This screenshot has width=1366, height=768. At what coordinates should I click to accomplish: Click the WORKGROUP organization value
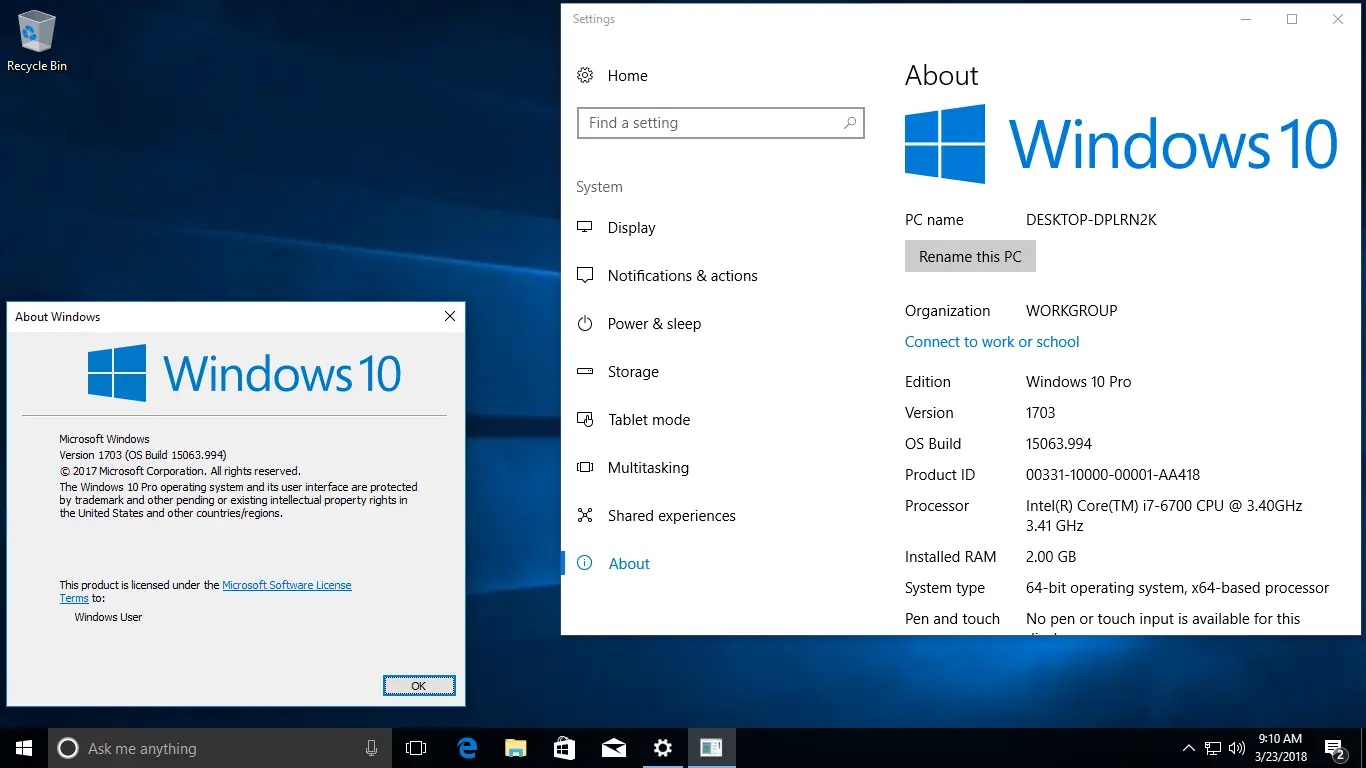pyautogui.click(x=1072, y=311)
